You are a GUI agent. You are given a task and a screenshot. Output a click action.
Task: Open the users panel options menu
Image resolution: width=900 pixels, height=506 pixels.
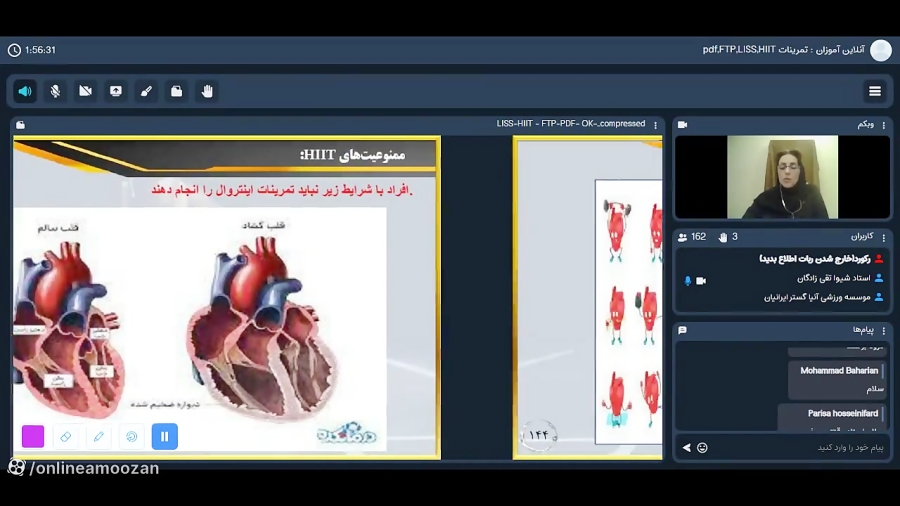click(884, 237)
